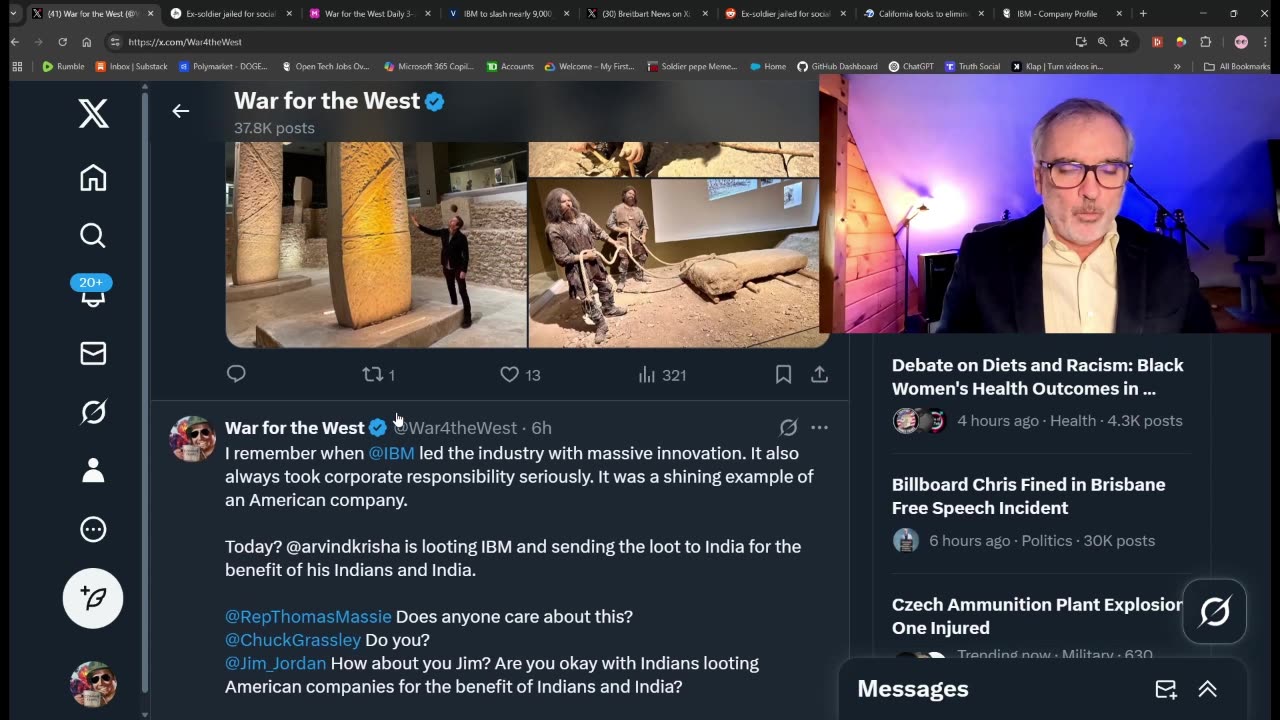
Task: Open the GitHub Dashboard bookmark
Action: coord(836,66)
